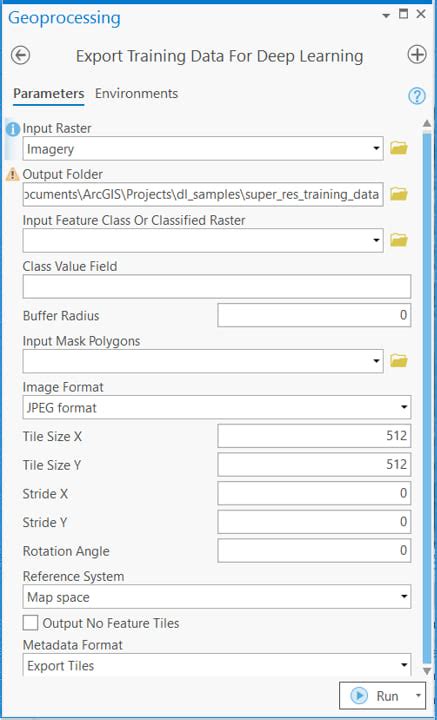
Task: Switch to the Environments tab
Action: point(136,94)
